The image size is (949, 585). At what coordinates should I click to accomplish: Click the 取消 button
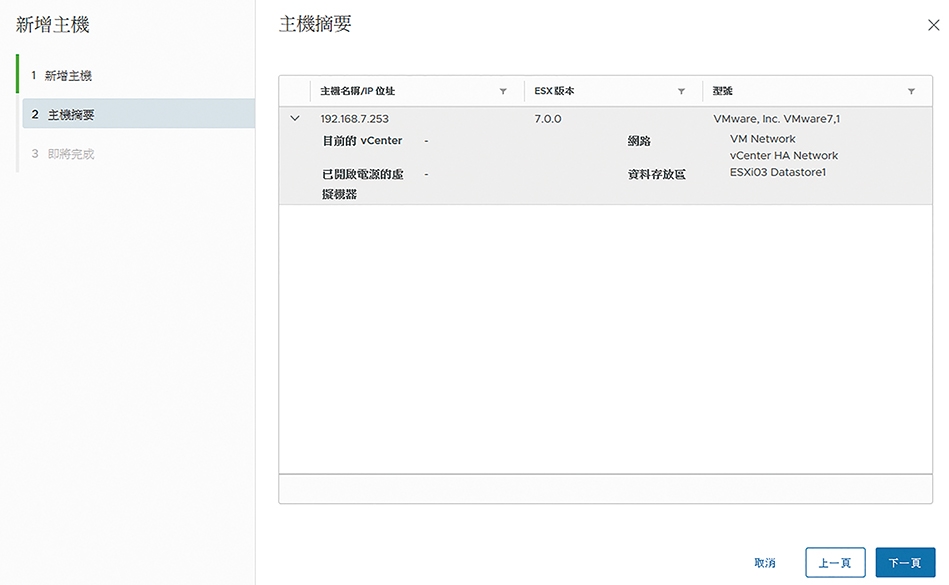pos(765,563)
